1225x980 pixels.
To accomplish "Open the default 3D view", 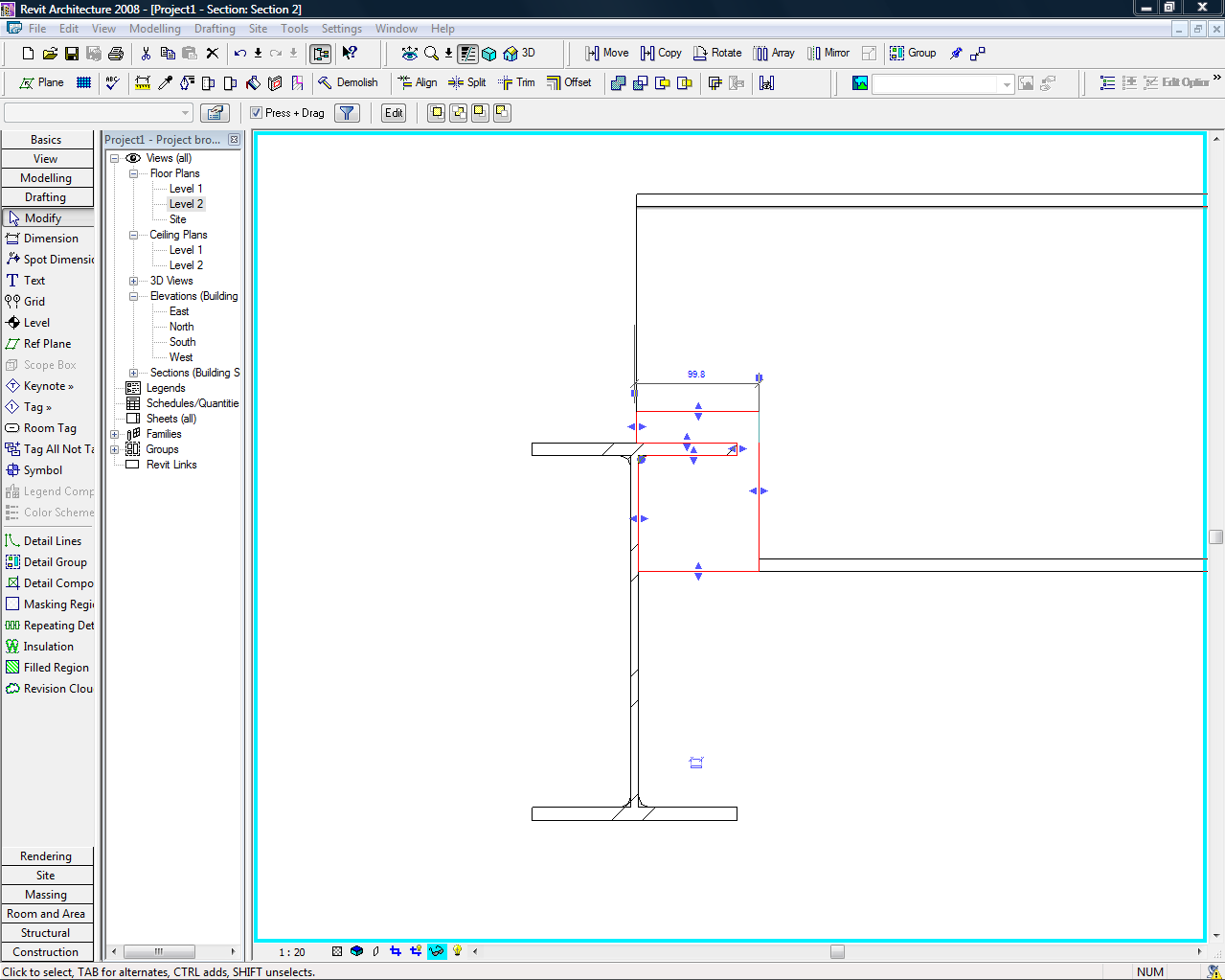I will coord(519,54).
